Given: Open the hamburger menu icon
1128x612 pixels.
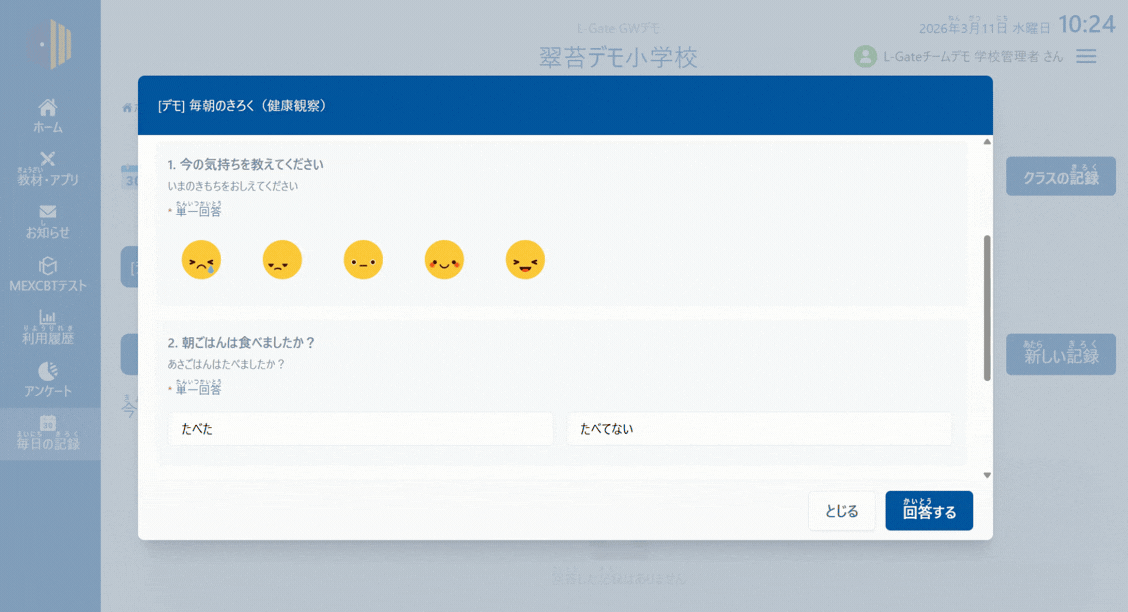Looking at the screenshot, I should coord(1086,57).
